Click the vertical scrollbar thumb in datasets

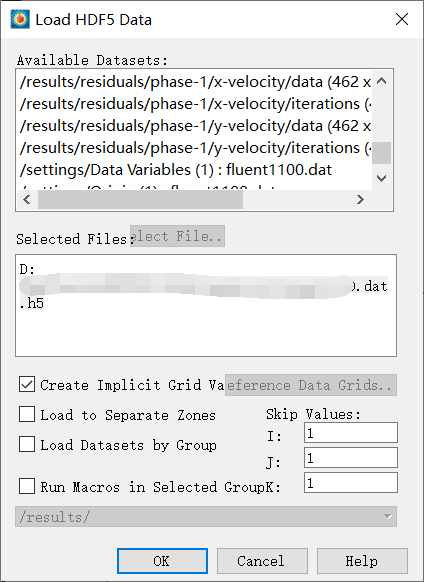click(x=382, y=153)
